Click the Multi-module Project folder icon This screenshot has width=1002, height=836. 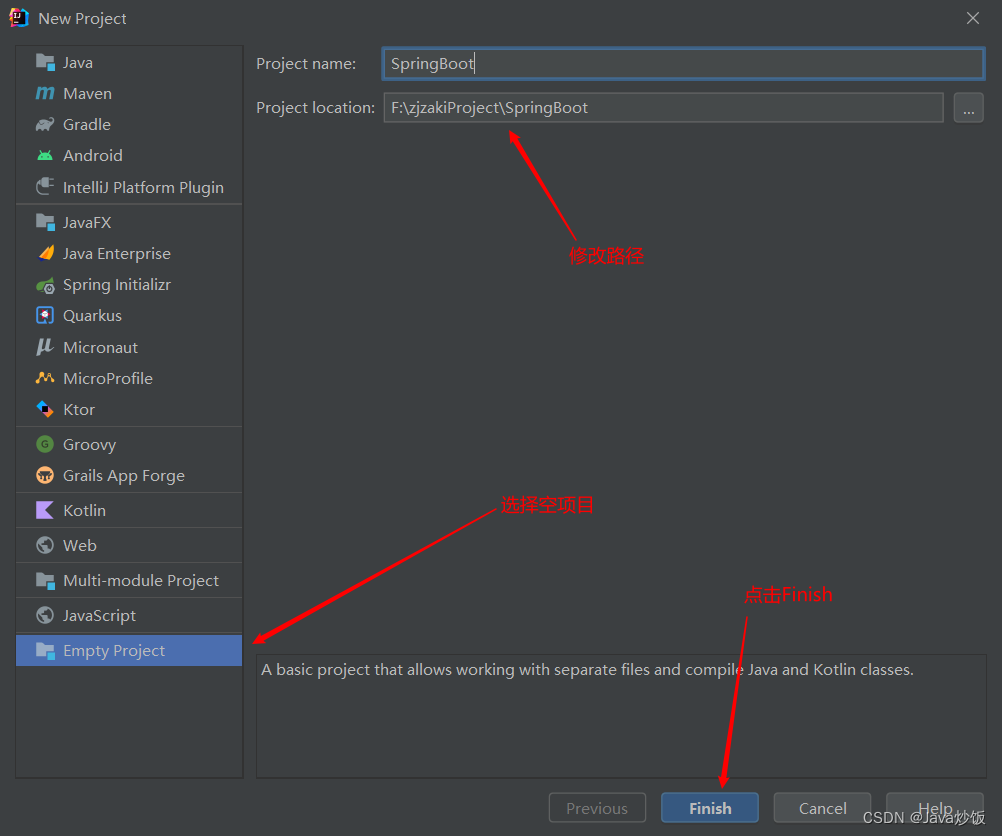click(x=45, y=580)
